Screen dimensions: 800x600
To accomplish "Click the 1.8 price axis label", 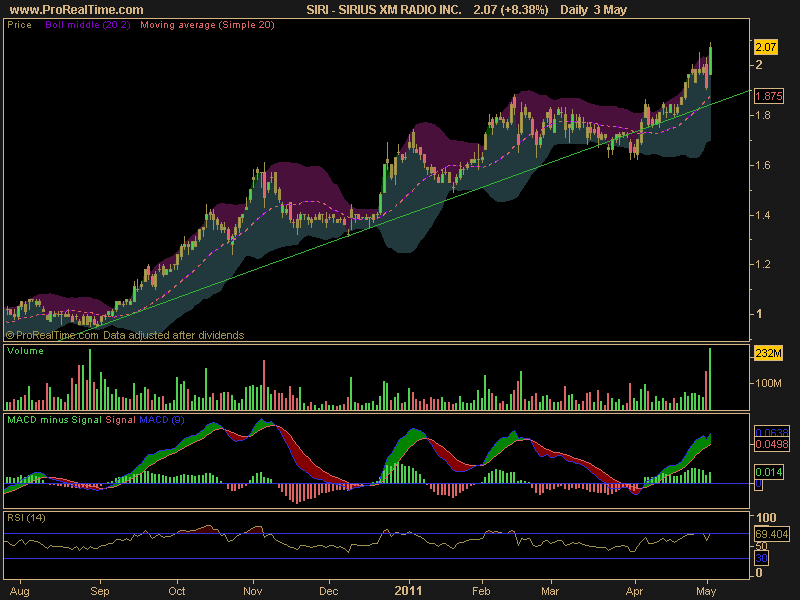I will point(763,115).
